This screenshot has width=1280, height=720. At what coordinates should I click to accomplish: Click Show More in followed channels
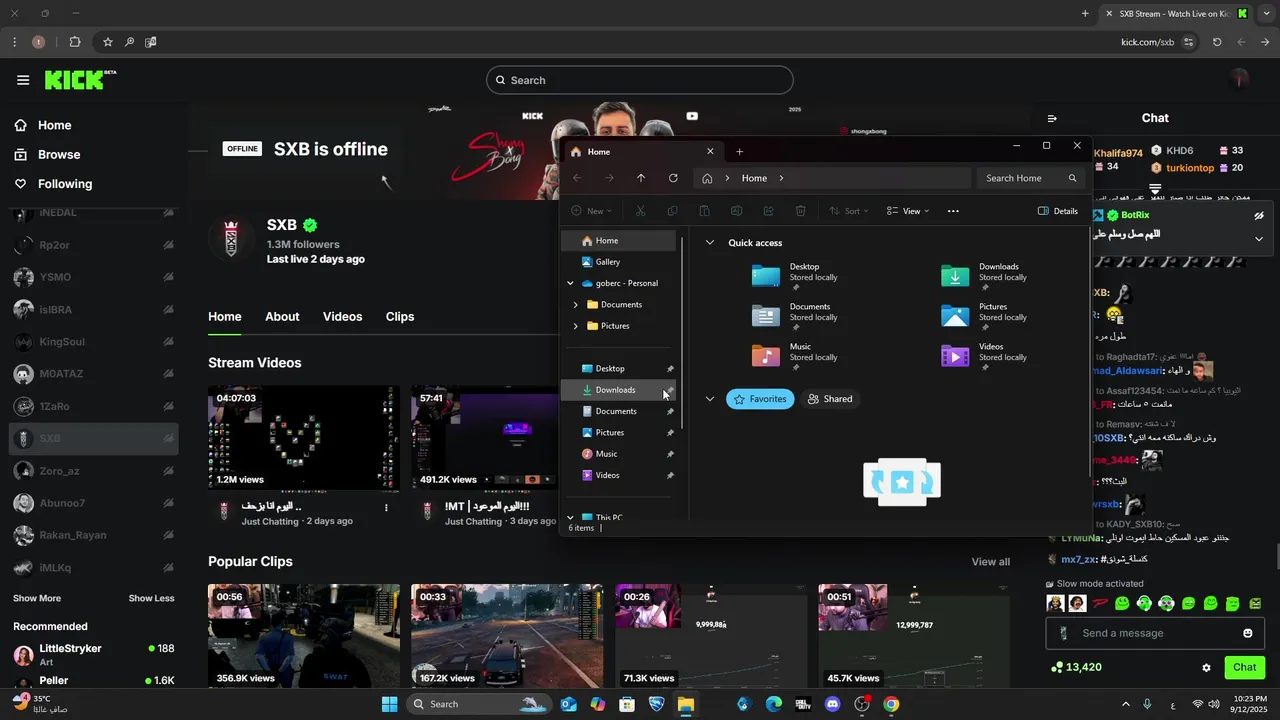pos(37,598)
